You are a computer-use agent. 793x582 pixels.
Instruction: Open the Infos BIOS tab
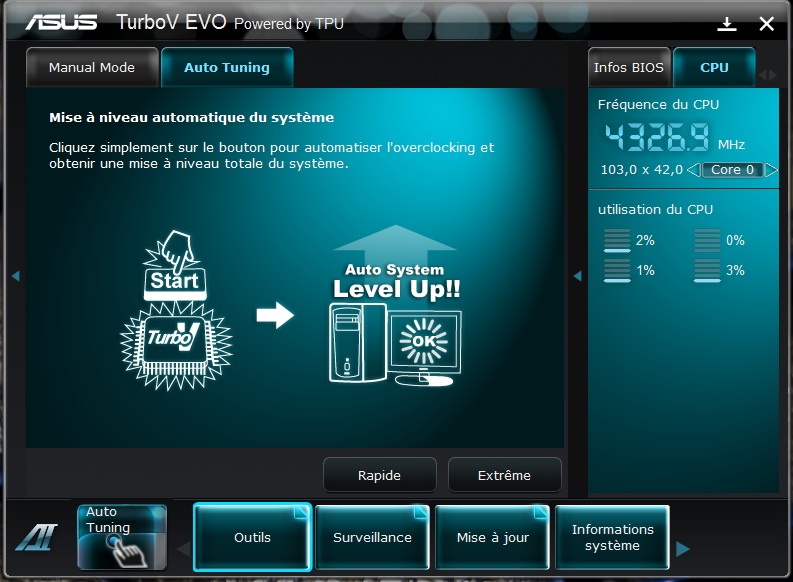[628, 68]
